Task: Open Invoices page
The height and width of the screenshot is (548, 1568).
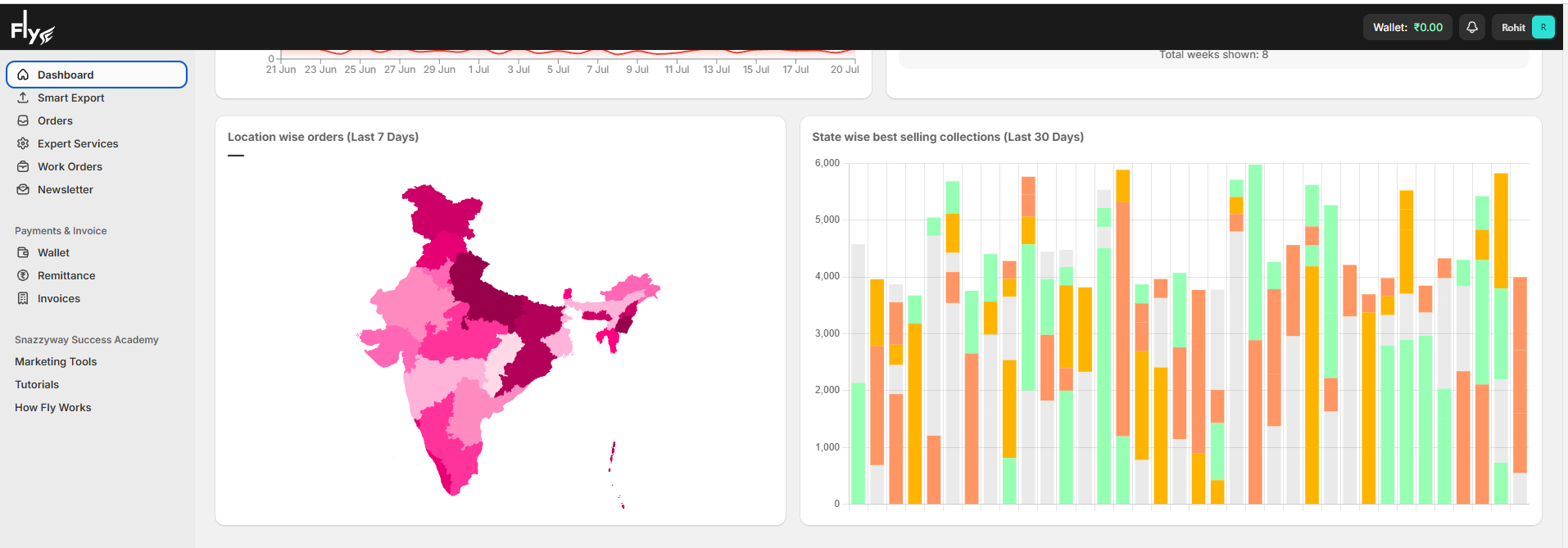Action: tap(59, 298)
